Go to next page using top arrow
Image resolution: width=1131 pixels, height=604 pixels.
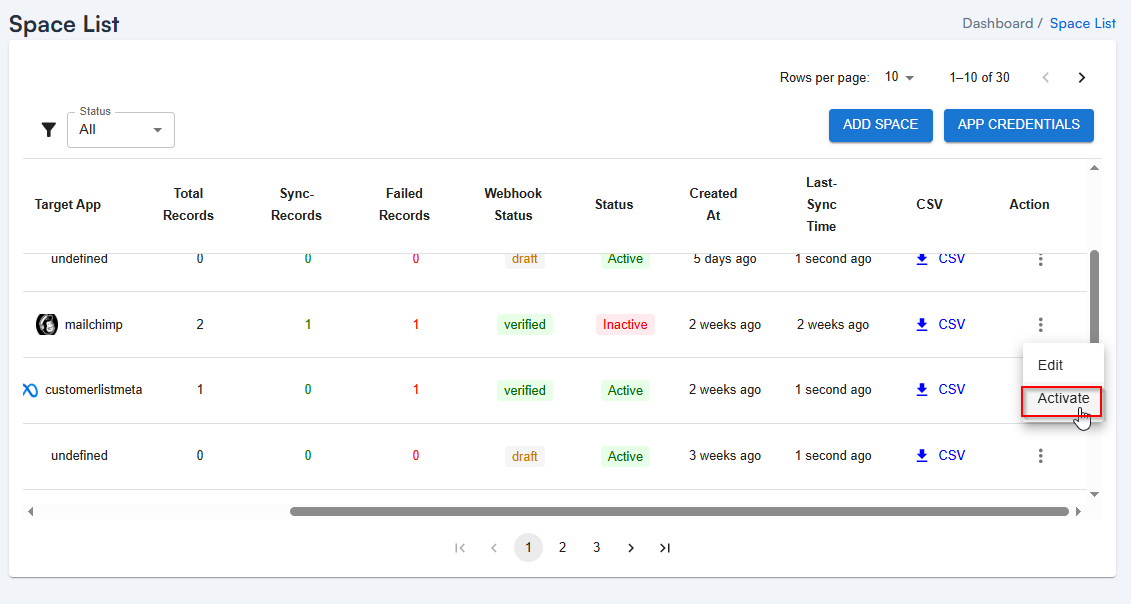click(x=1081, y=77)
